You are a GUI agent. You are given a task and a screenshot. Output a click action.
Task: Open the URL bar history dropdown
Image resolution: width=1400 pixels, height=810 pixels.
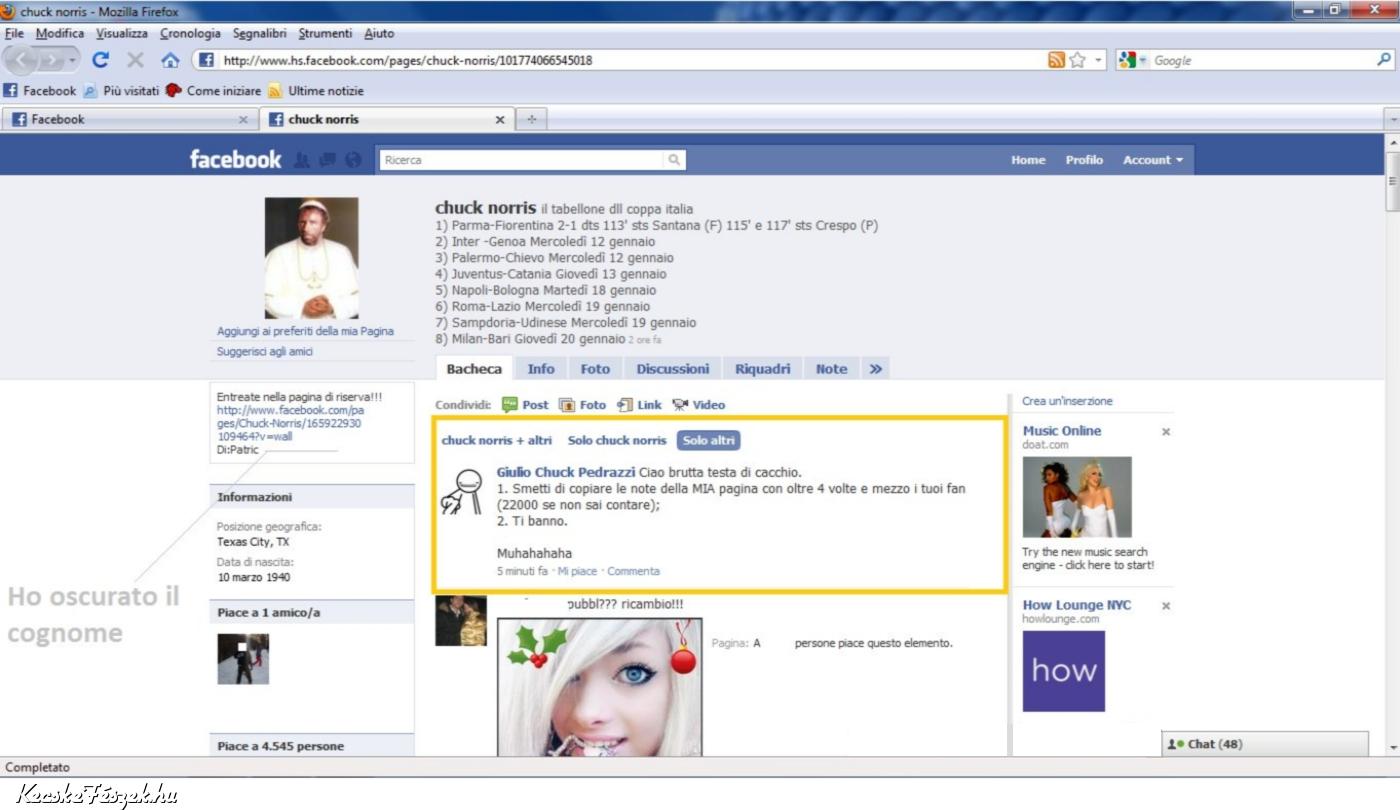(1100, 60)
